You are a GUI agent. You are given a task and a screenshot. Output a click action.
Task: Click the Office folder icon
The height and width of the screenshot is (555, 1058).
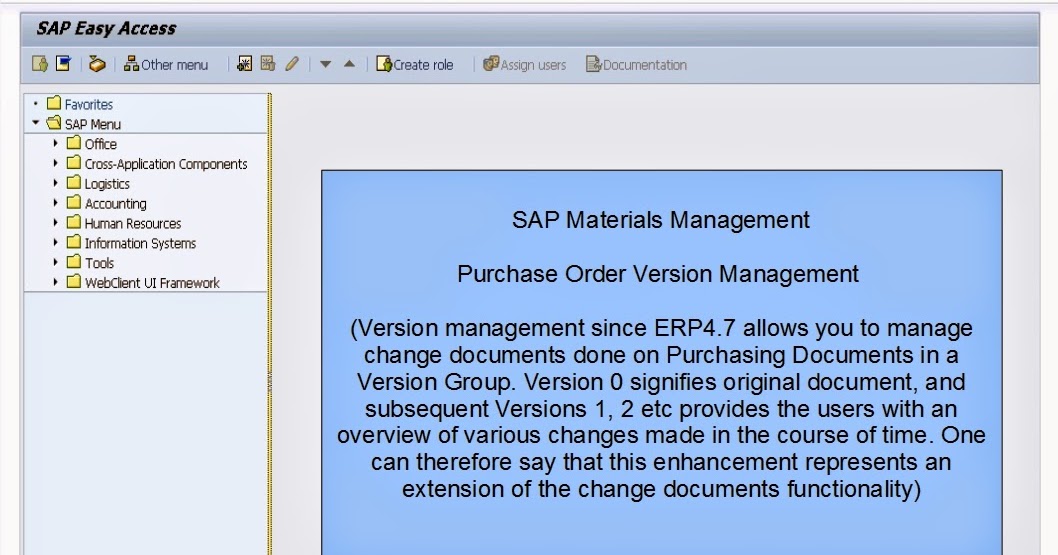click(x=74, y=143)
